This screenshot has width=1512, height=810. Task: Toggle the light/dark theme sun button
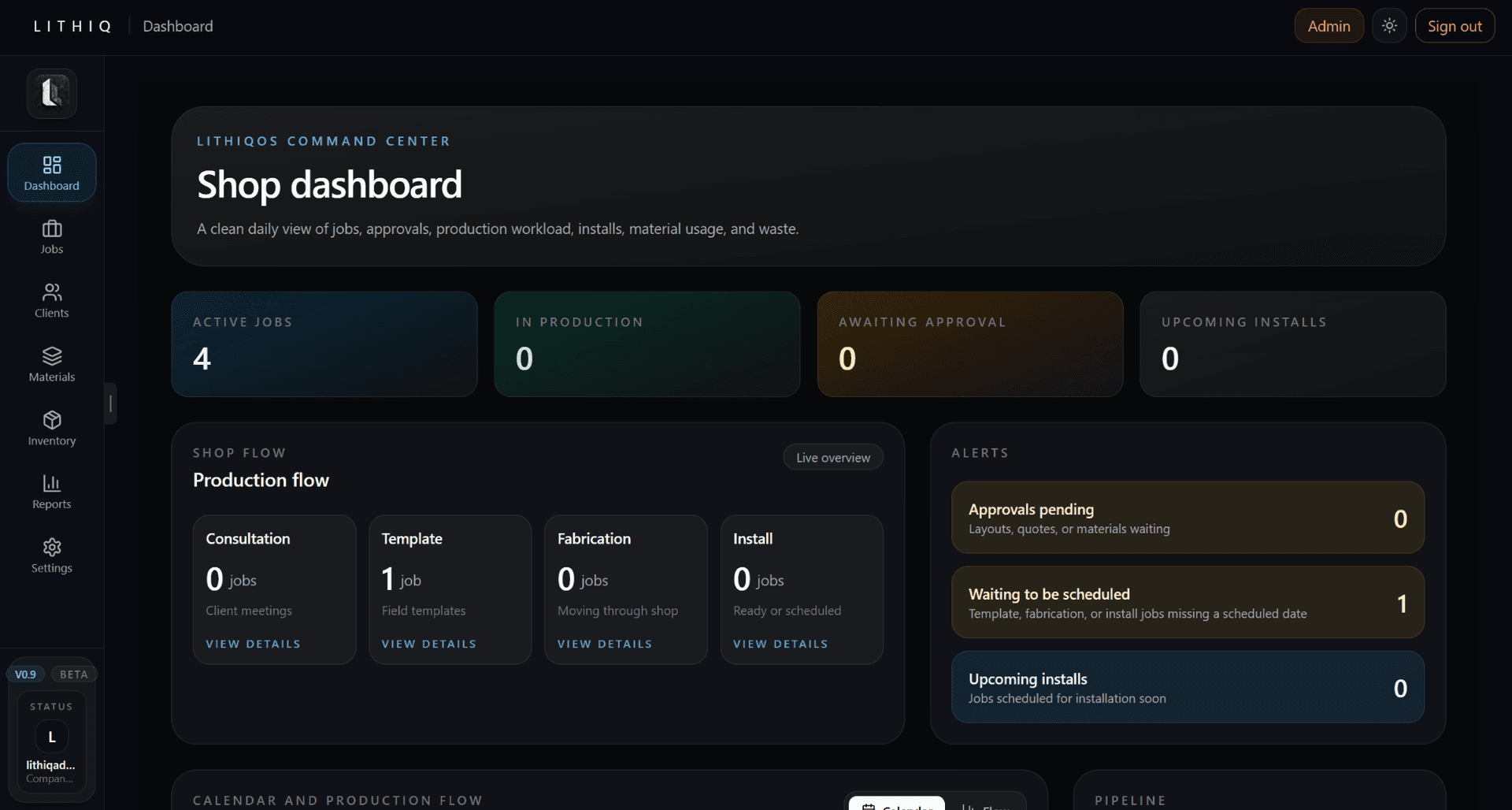(x=1389, y=26)
